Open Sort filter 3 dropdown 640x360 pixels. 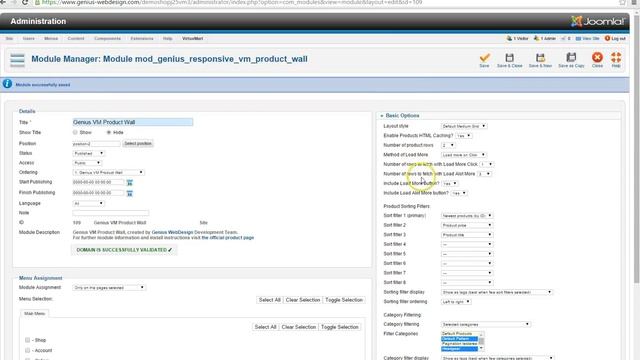tap(467, 235)
